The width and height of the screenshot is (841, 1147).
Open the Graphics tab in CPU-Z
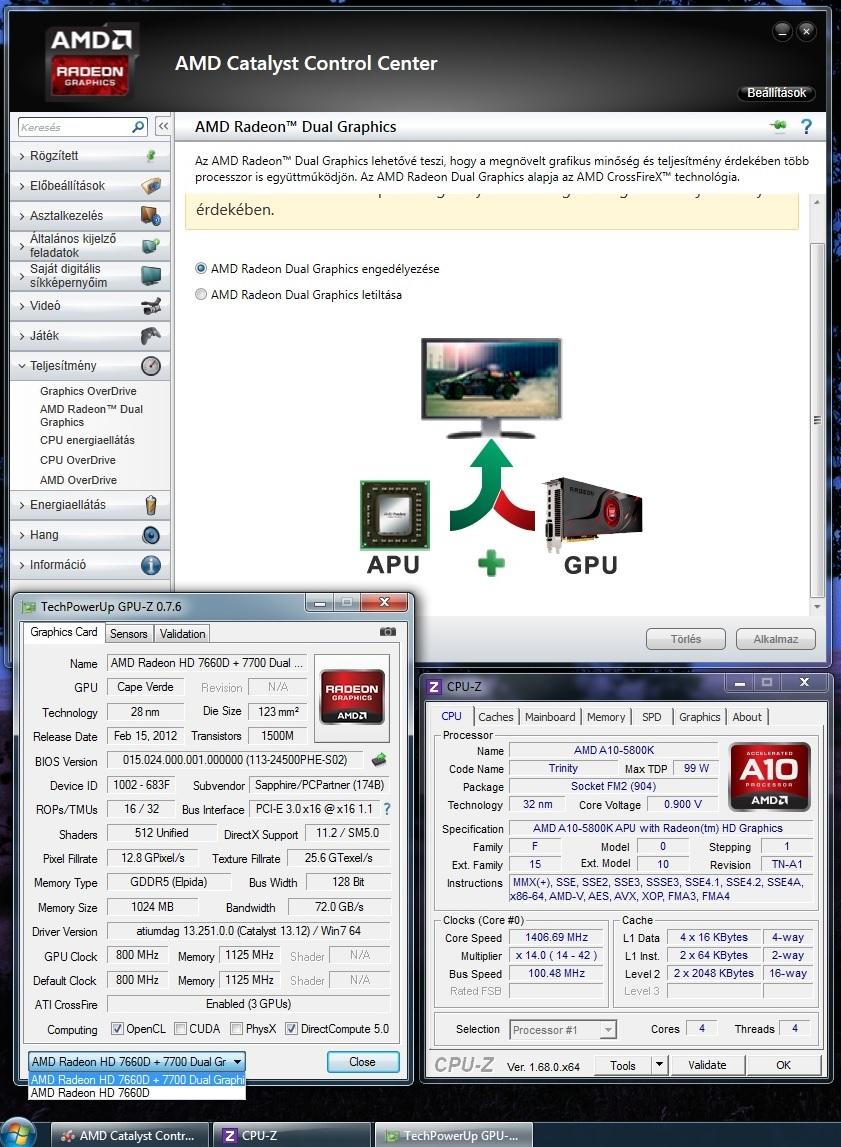[x=699, y=717]
